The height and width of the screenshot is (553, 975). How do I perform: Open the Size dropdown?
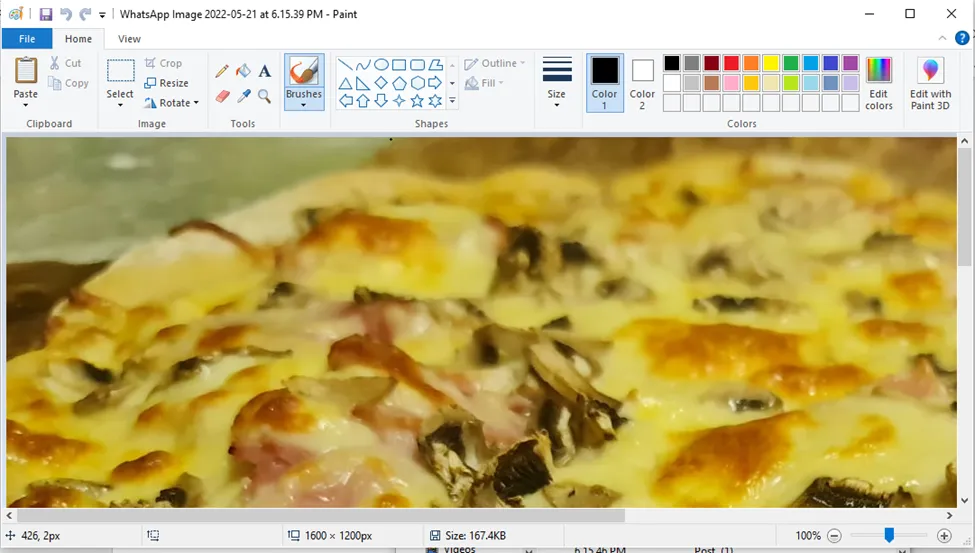557,83
